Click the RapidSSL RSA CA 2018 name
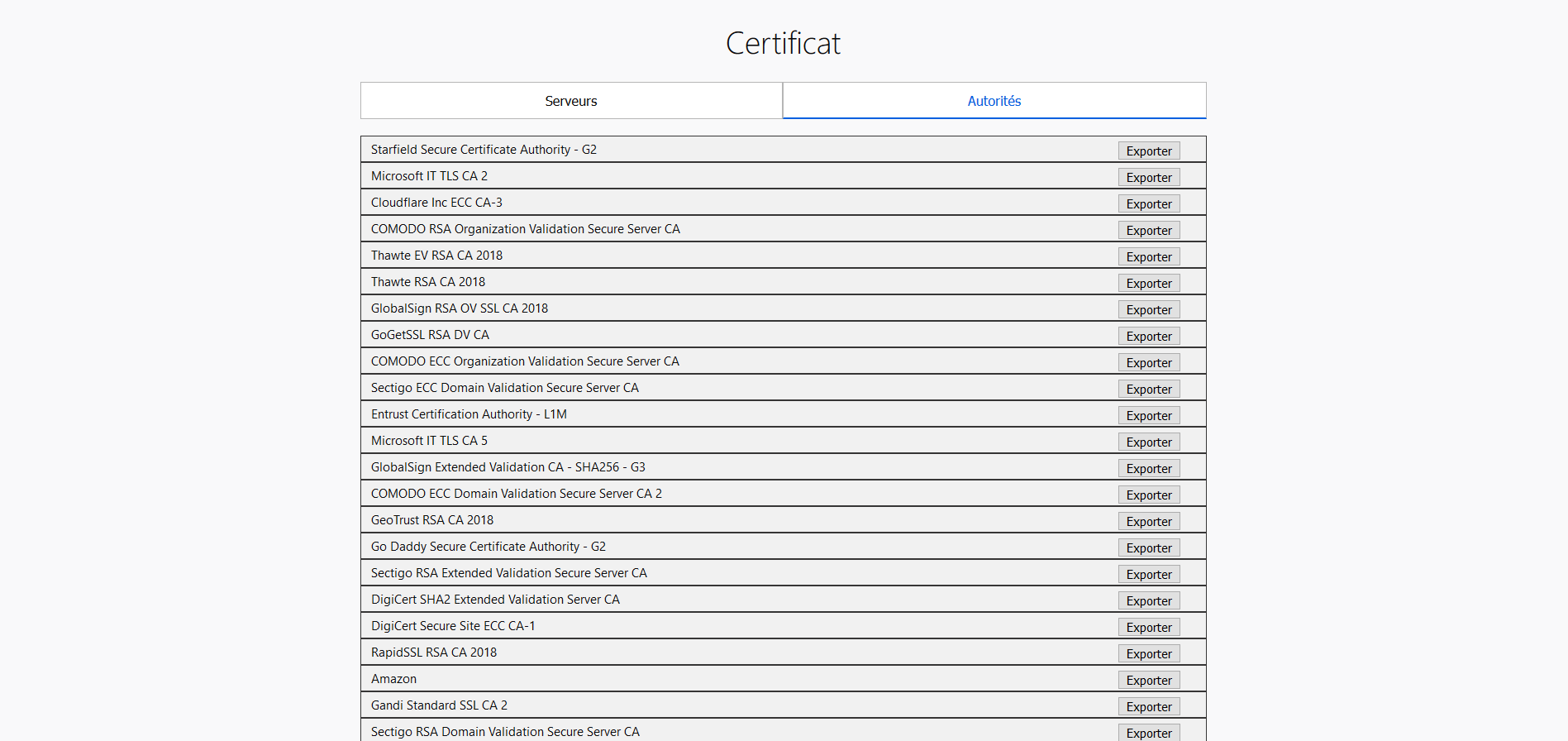Image resolution: width=1568 pixels, height=741 pixels. click(434, 653)
